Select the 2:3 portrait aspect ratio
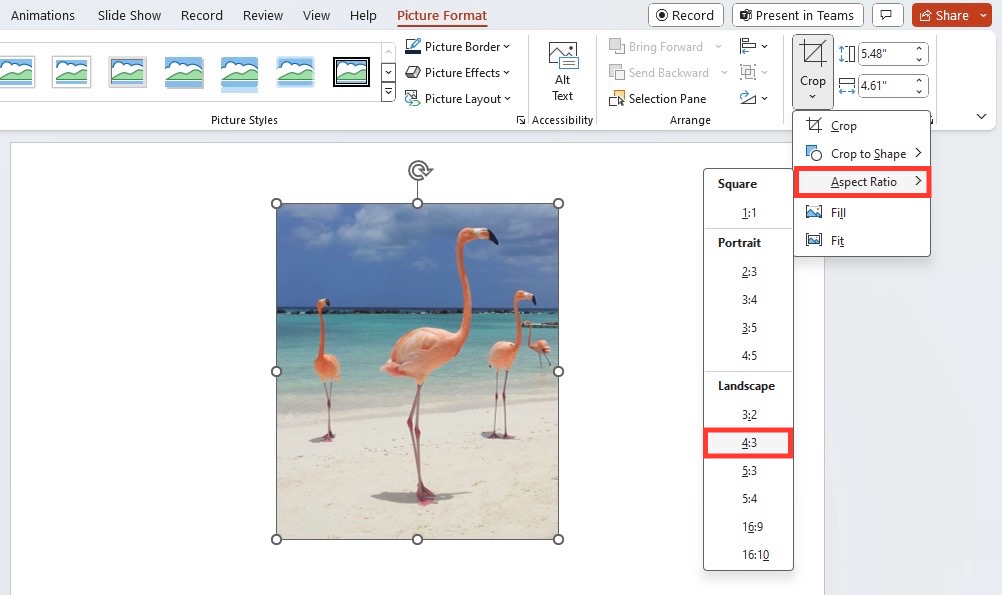This screenshot has width=1002, height=595. (748, 272)
